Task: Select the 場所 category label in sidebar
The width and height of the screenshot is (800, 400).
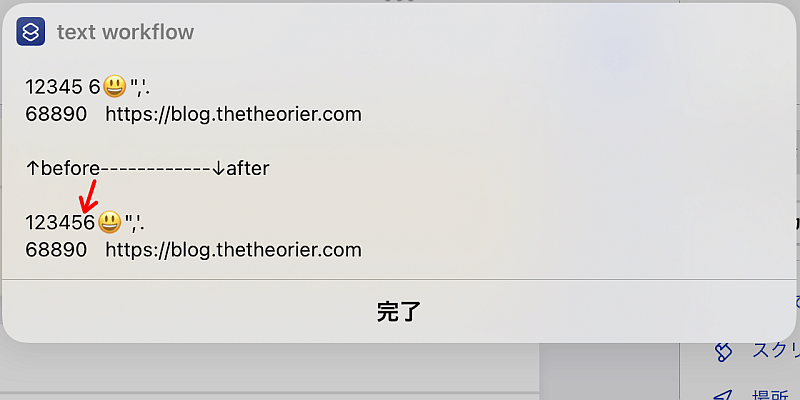Action: pos(776,396)
